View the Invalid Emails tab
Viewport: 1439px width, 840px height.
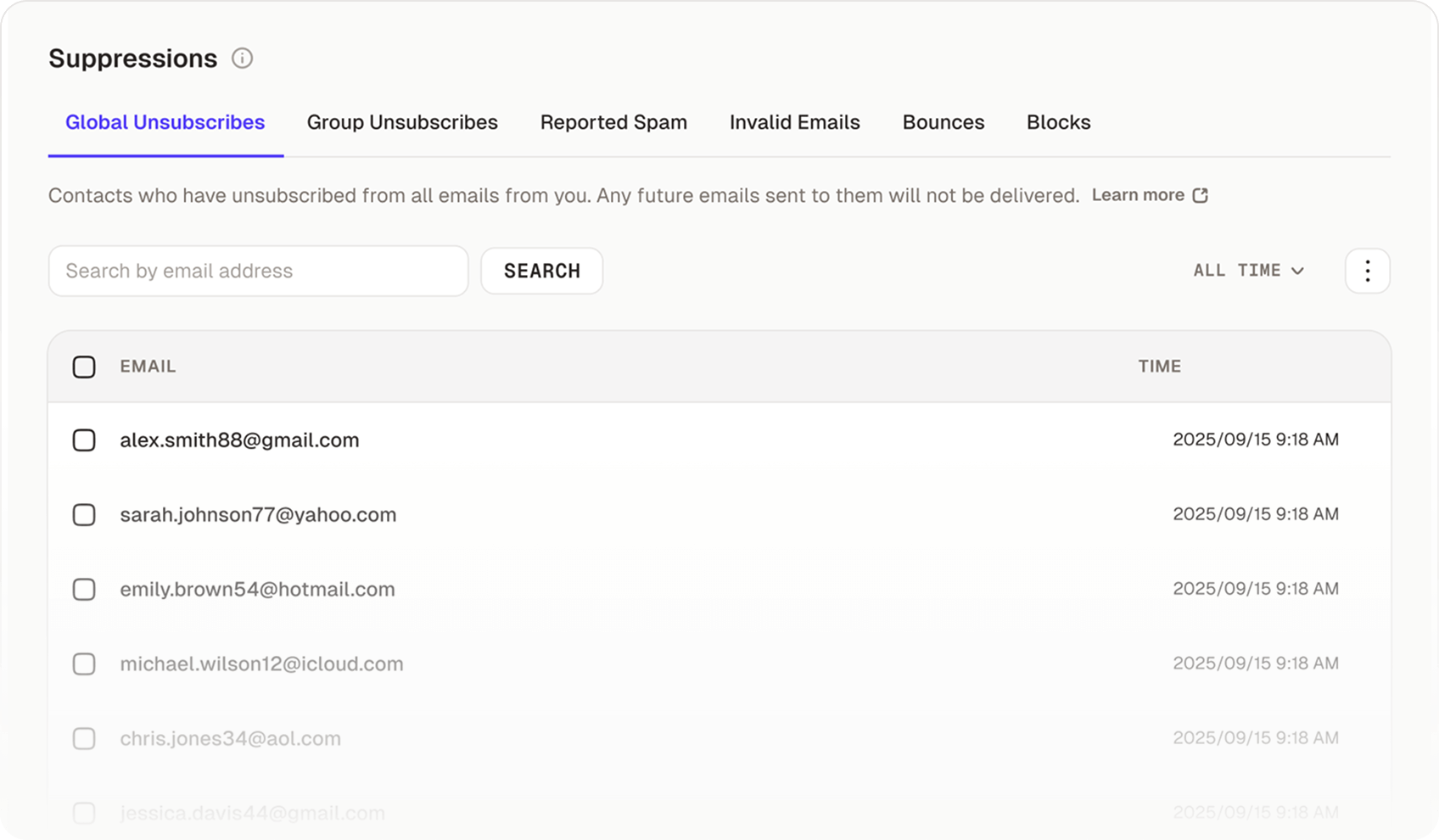(794, 122)
